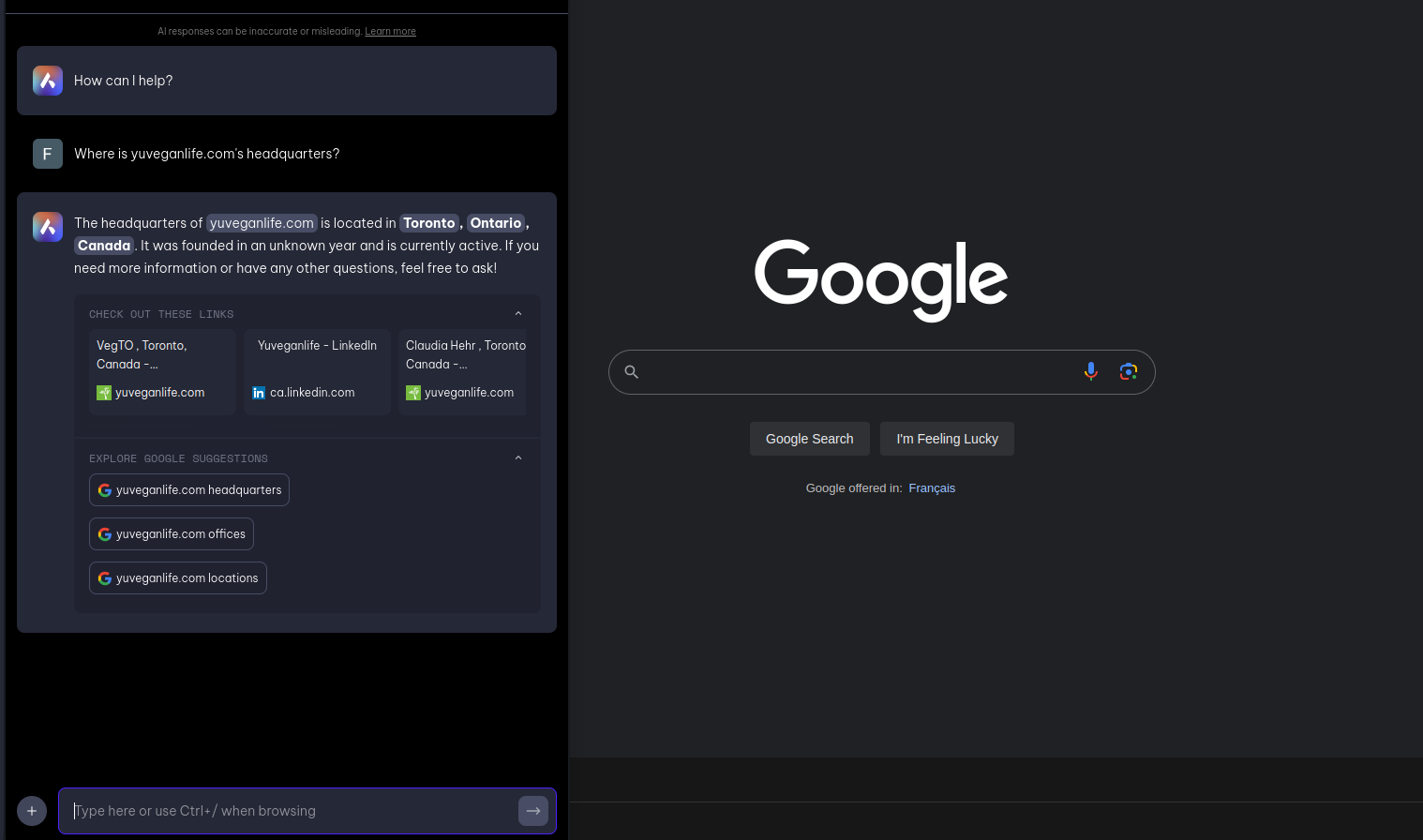
Task: Search 'yuveganlife.com headquarters' suggestion
Action: pyautogui.click(x=189, y=490)
